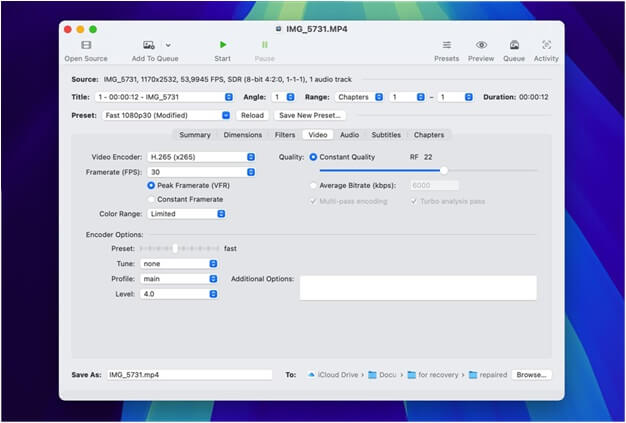Screen dimensions: 626x423
Task: Click the Pause toolbar icon
Action: tap(264, 45)
